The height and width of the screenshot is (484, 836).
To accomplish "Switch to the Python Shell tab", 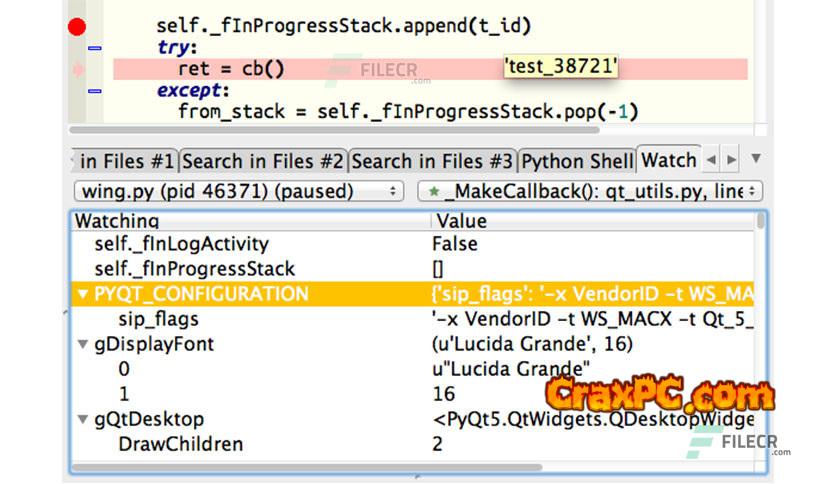I will 577,160.
